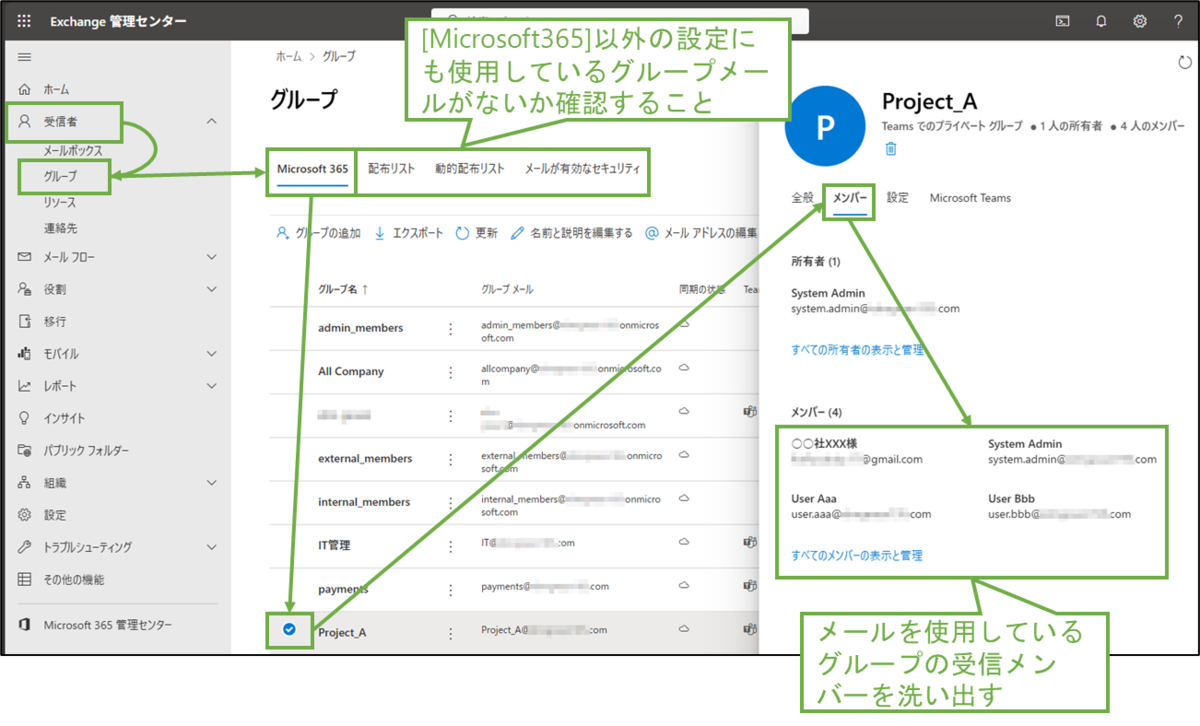
Task: Open 全般 tab in Project_A panel
Action: point(802,198)
